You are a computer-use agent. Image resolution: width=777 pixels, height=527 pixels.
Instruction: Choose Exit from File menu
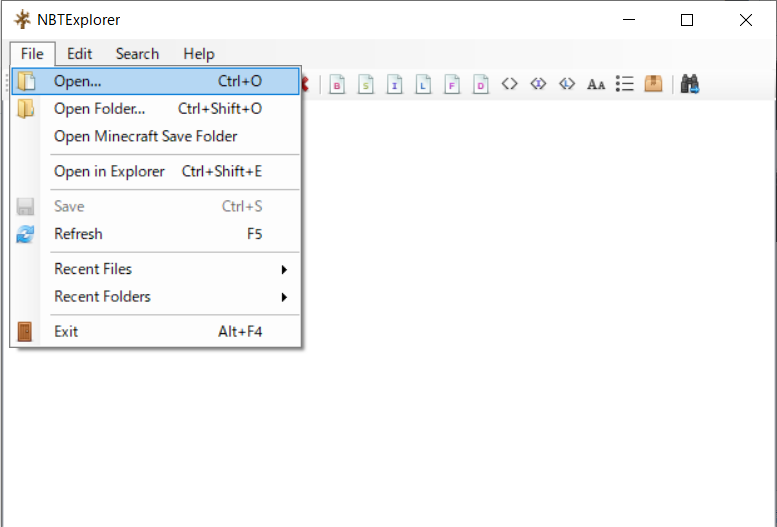tap(155, 331)
